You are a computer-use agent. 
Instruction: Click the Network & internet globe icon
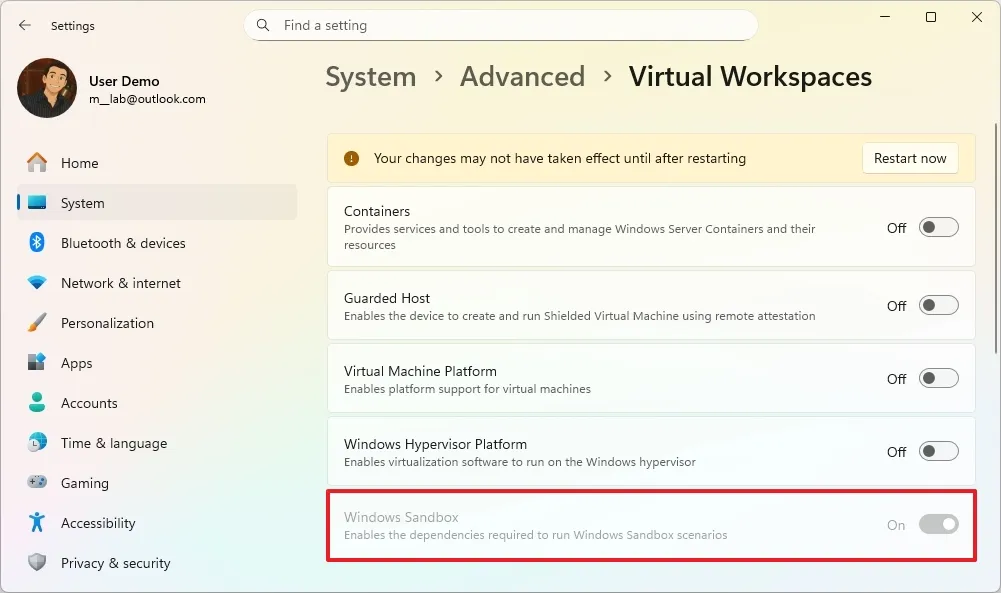click(36, 283)
